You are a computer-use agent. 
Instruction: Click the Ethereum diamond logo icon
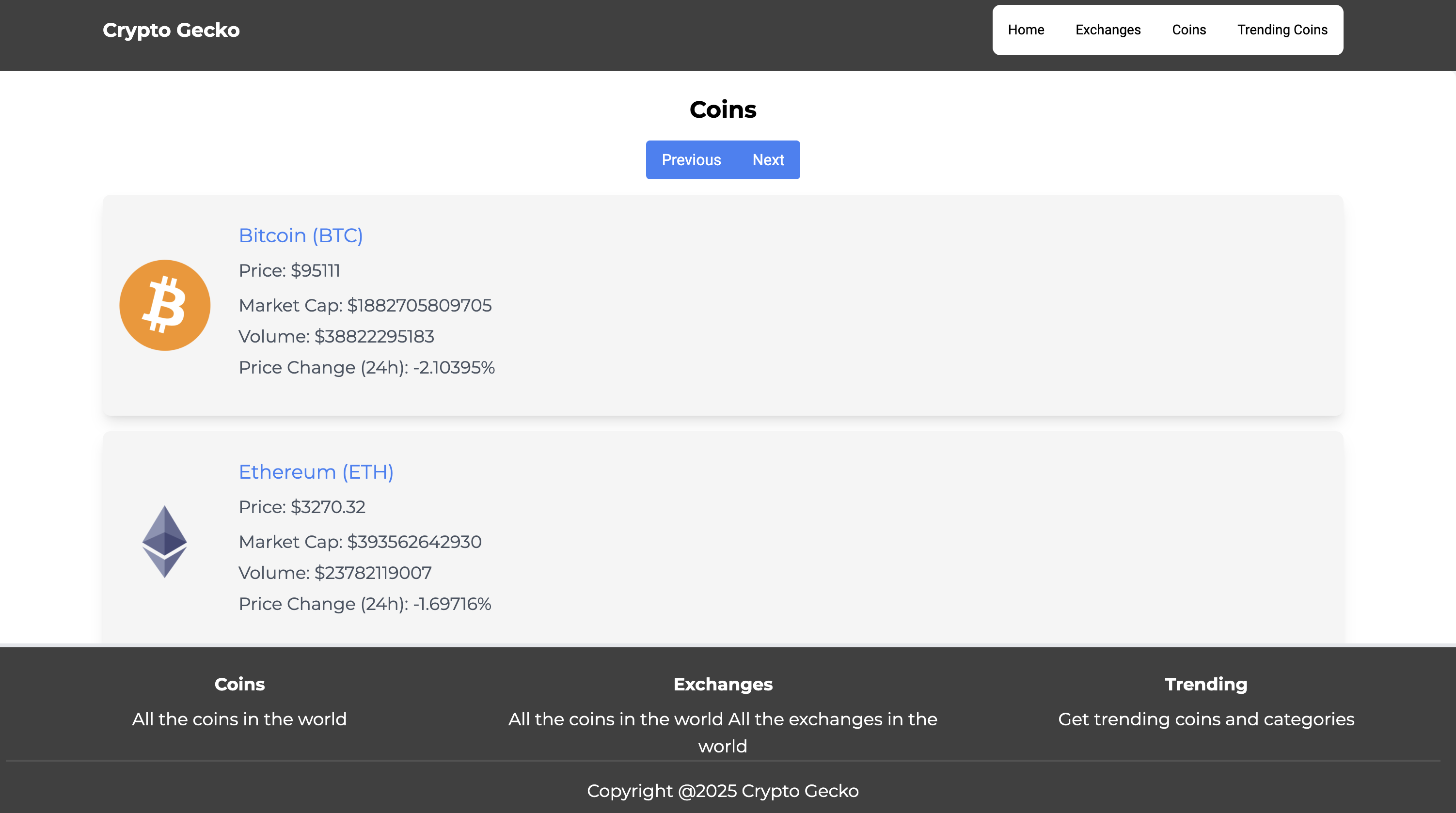[x=164, y=541]
